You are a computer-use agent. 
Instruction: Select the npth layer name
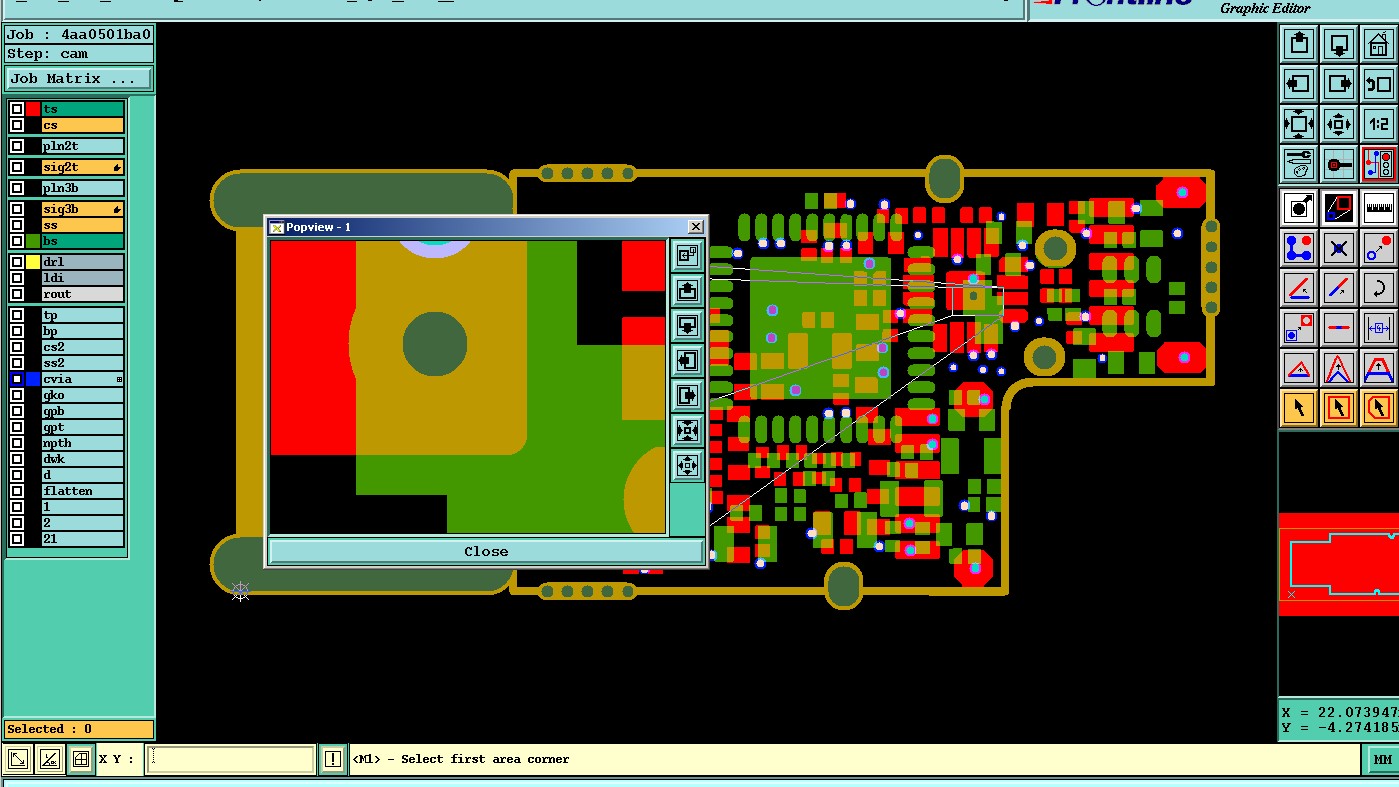83,443
